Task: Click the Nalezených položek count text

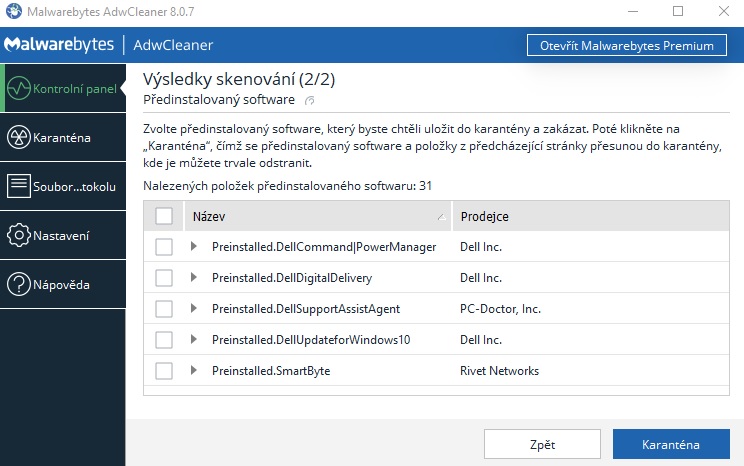Action: point(288,186)
